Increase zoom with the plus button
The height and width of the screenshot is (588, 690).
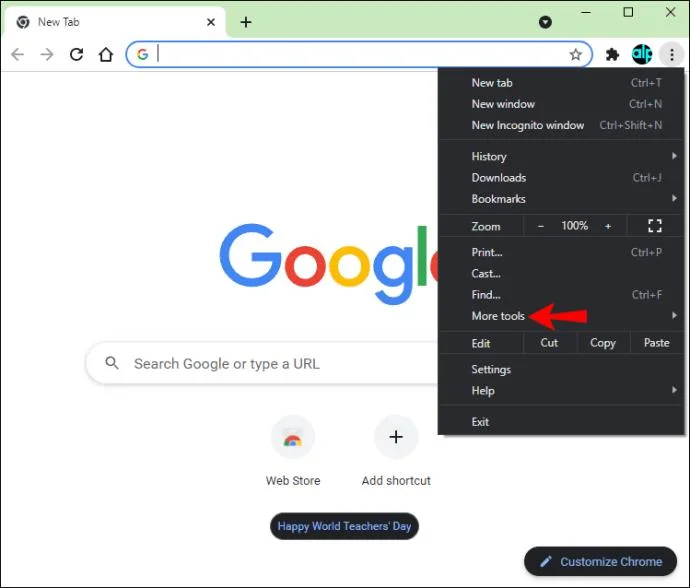coord(608,226)
